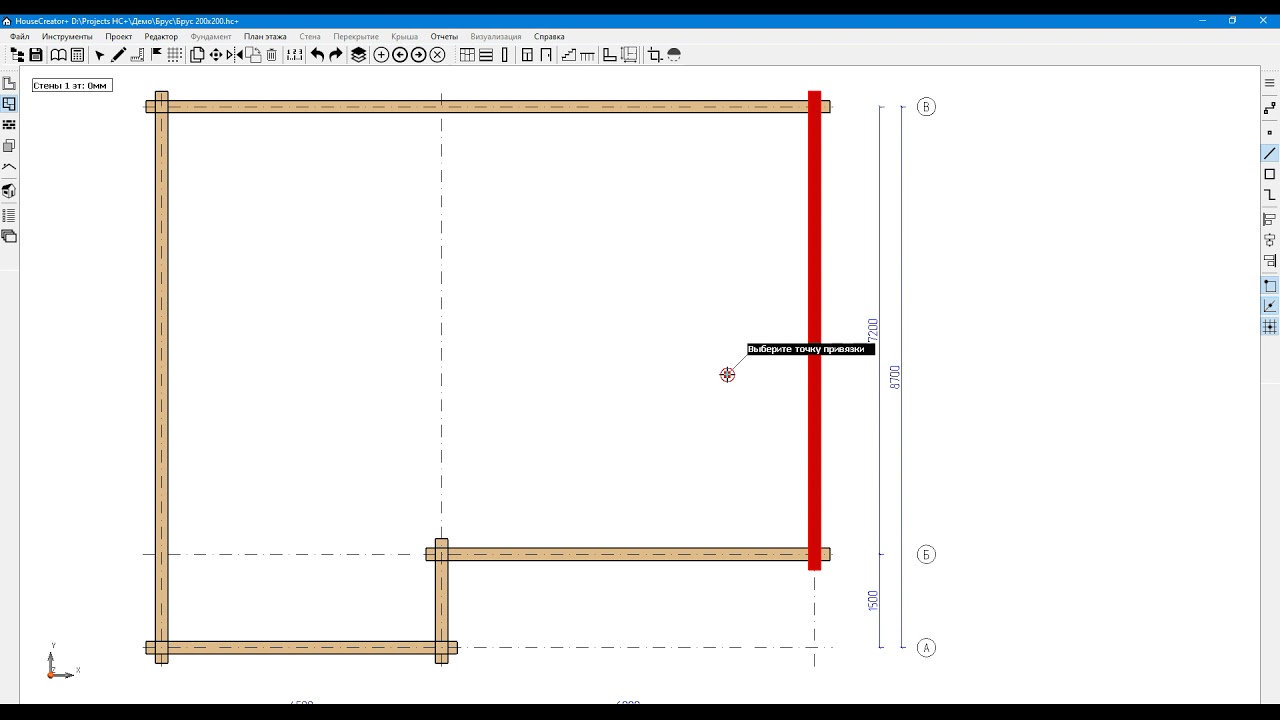Toggle floor plan mode in left sidebar
The height and width of the screenshot is (720, 1280).
pos(9,104)
